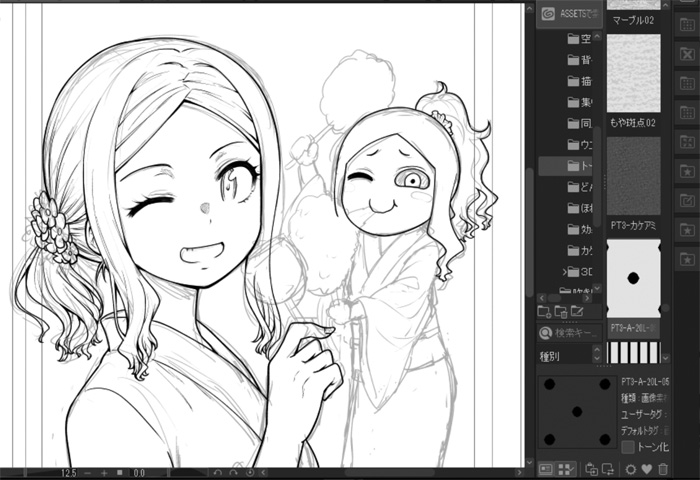Screen dimensions: 700x480
Task: Click the material list down arrow
Action: pos(666,359)
